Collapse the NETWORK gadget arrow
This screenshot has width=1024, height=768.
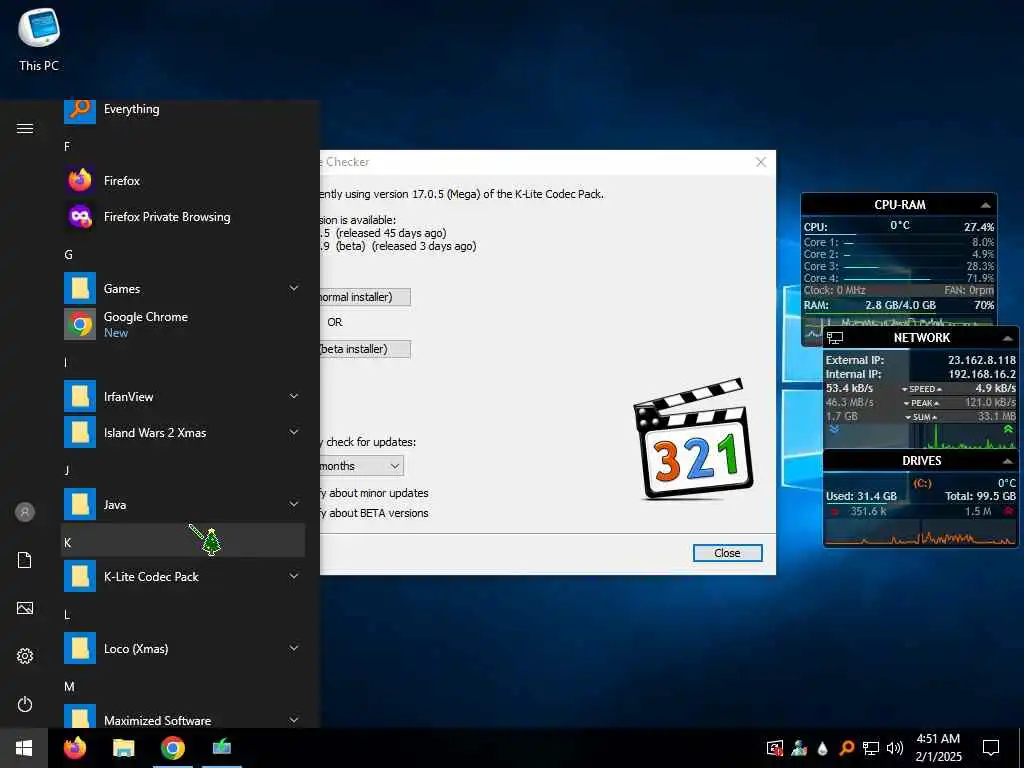point(1008,338)
